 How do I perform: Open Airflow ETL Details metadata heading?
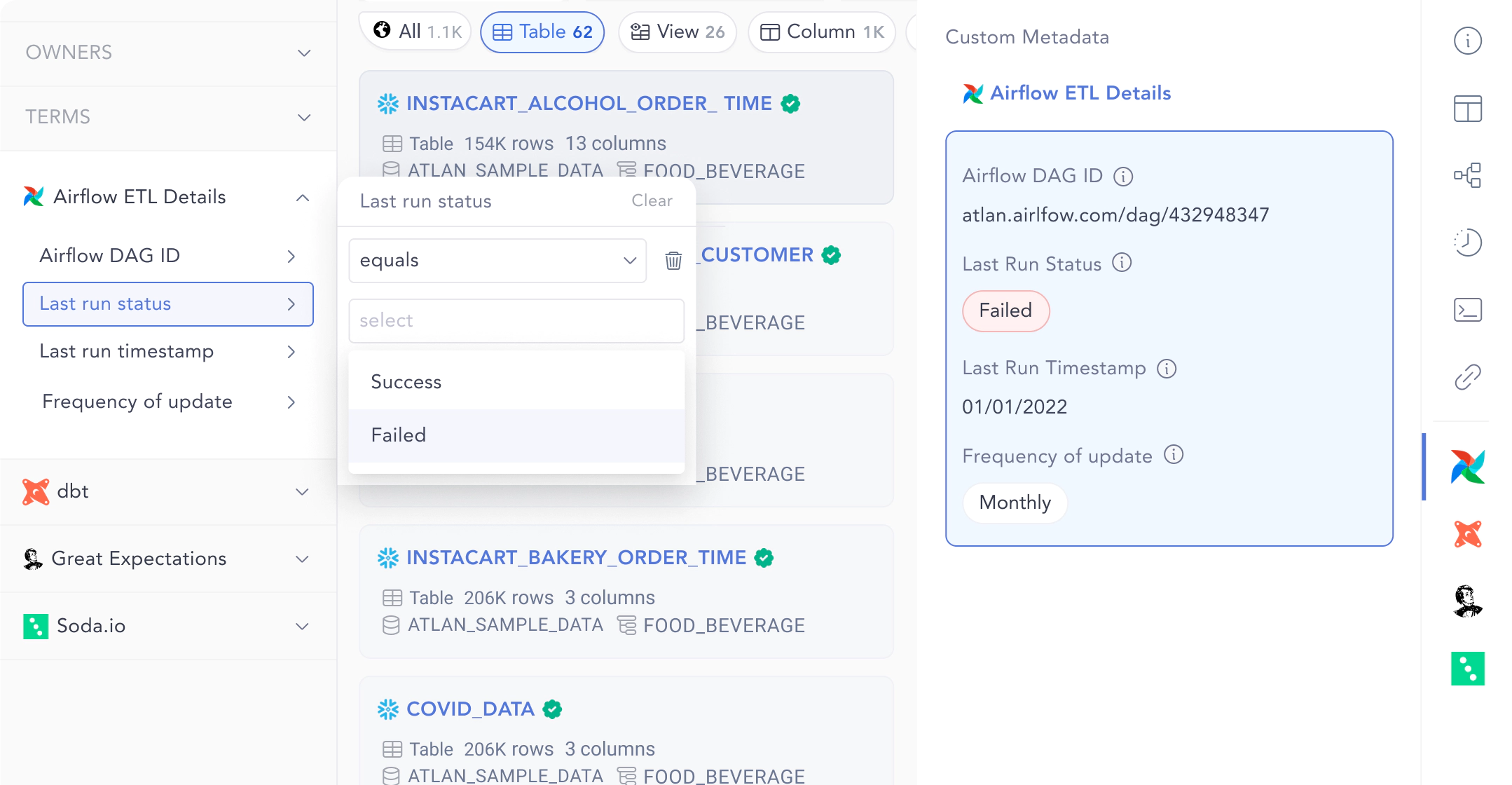pos(1080,93)
